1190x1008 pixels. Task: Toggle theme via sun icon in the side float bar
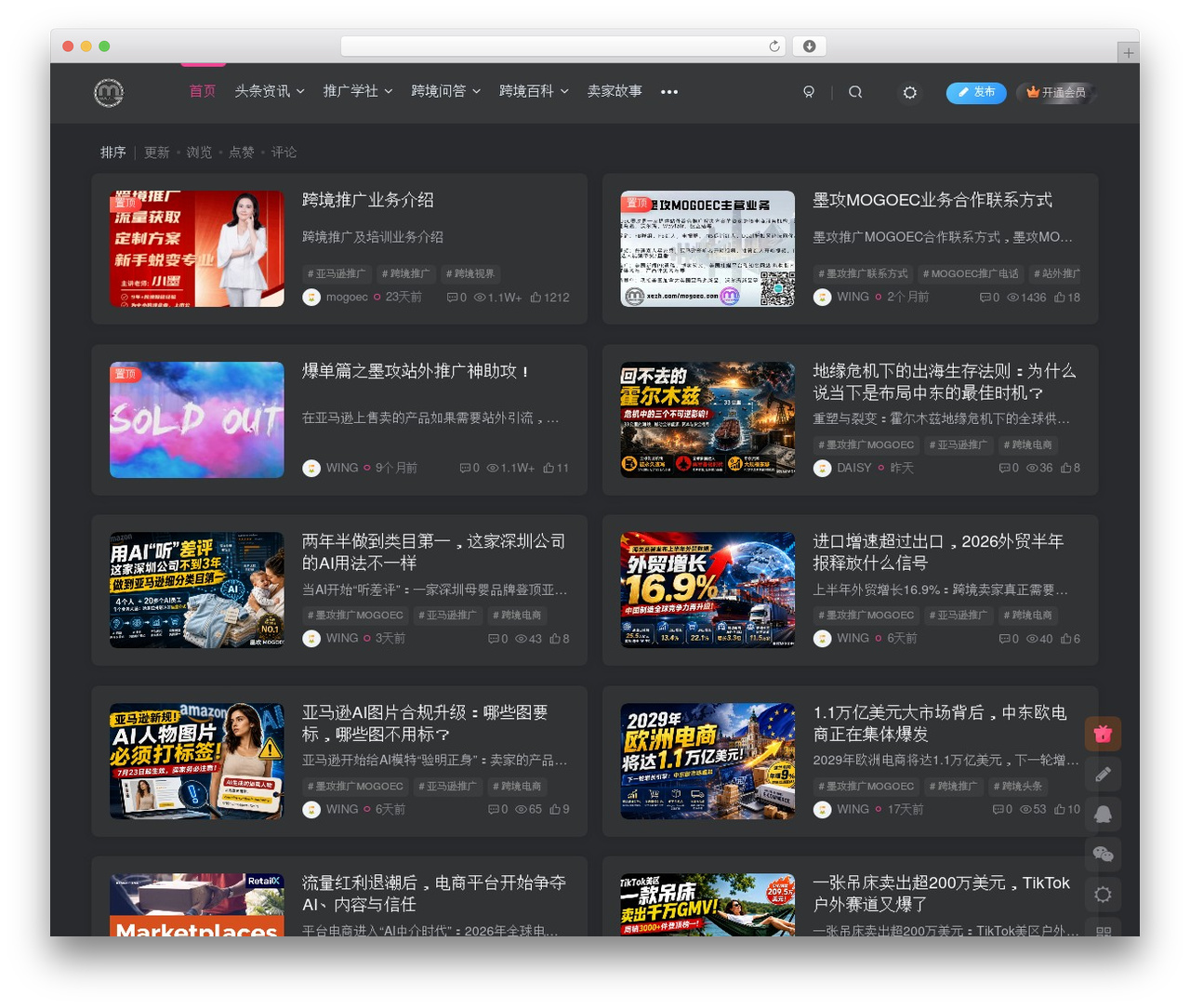tap(1103, 894)
